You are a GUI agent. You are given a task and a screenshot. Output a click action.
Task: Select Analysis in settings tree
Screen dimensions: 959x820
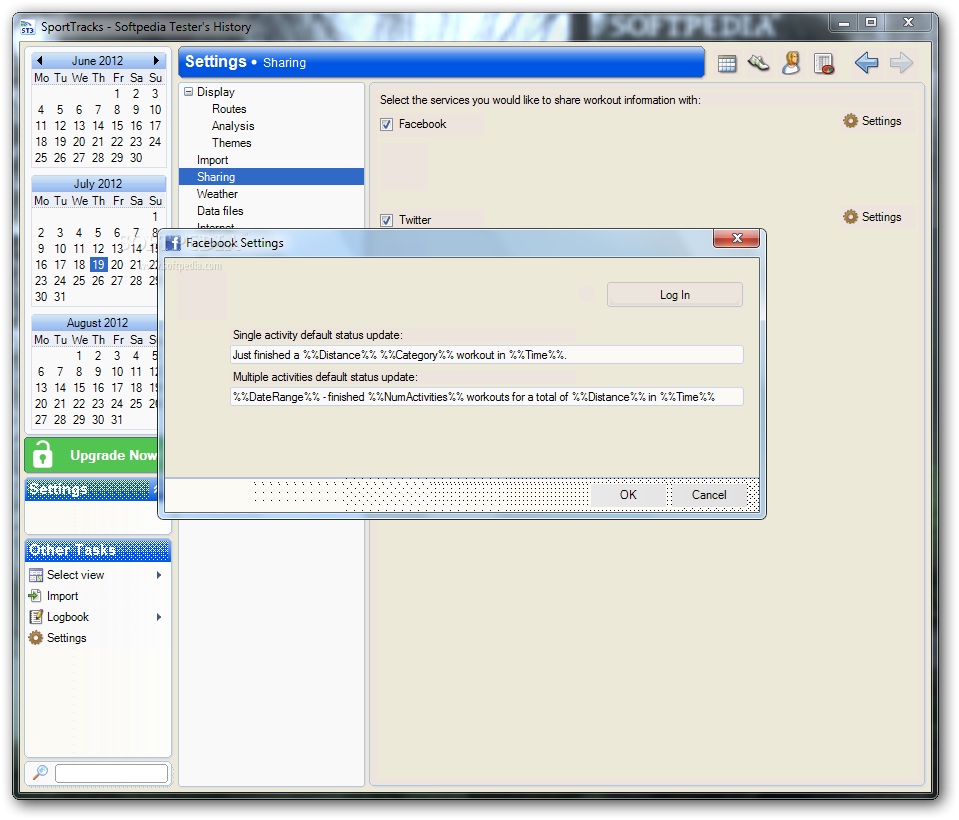233,126
